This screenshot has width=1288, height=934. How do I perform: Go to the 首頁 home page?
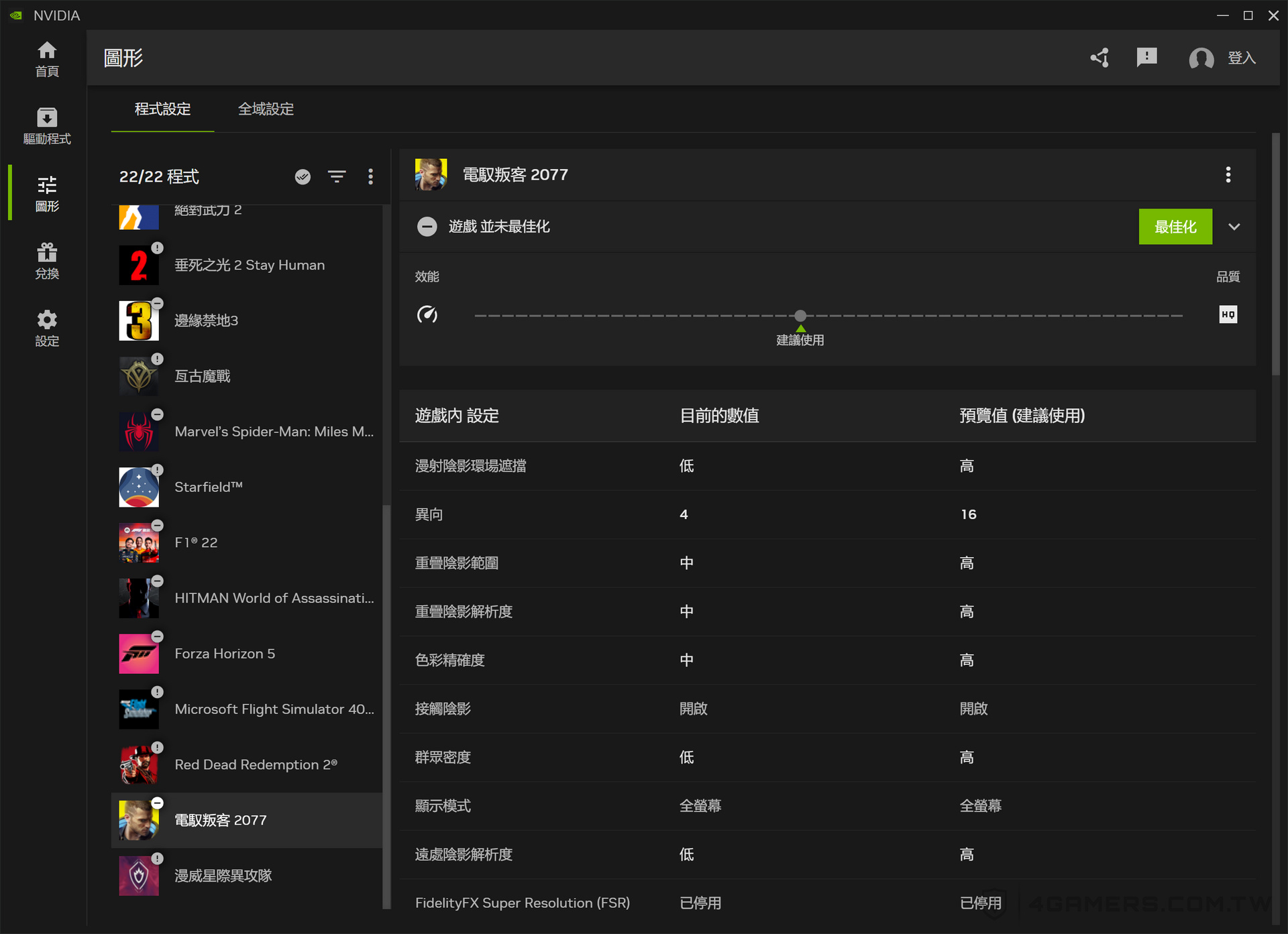click(47, 59)
